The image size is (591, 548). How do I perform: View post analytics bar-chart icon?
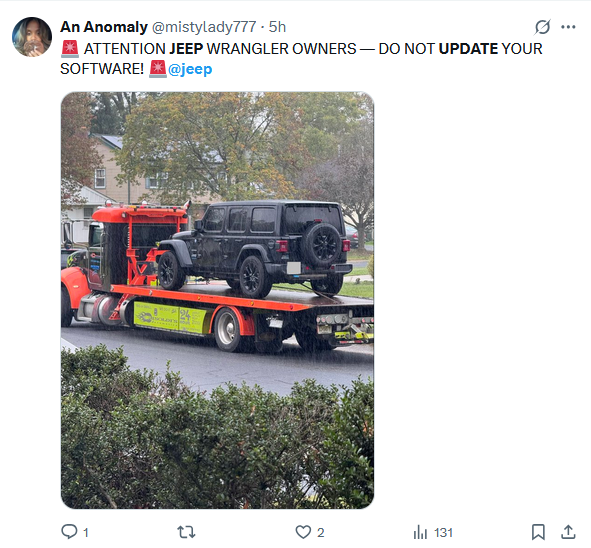pyautogui.click(x=420, y=533)
